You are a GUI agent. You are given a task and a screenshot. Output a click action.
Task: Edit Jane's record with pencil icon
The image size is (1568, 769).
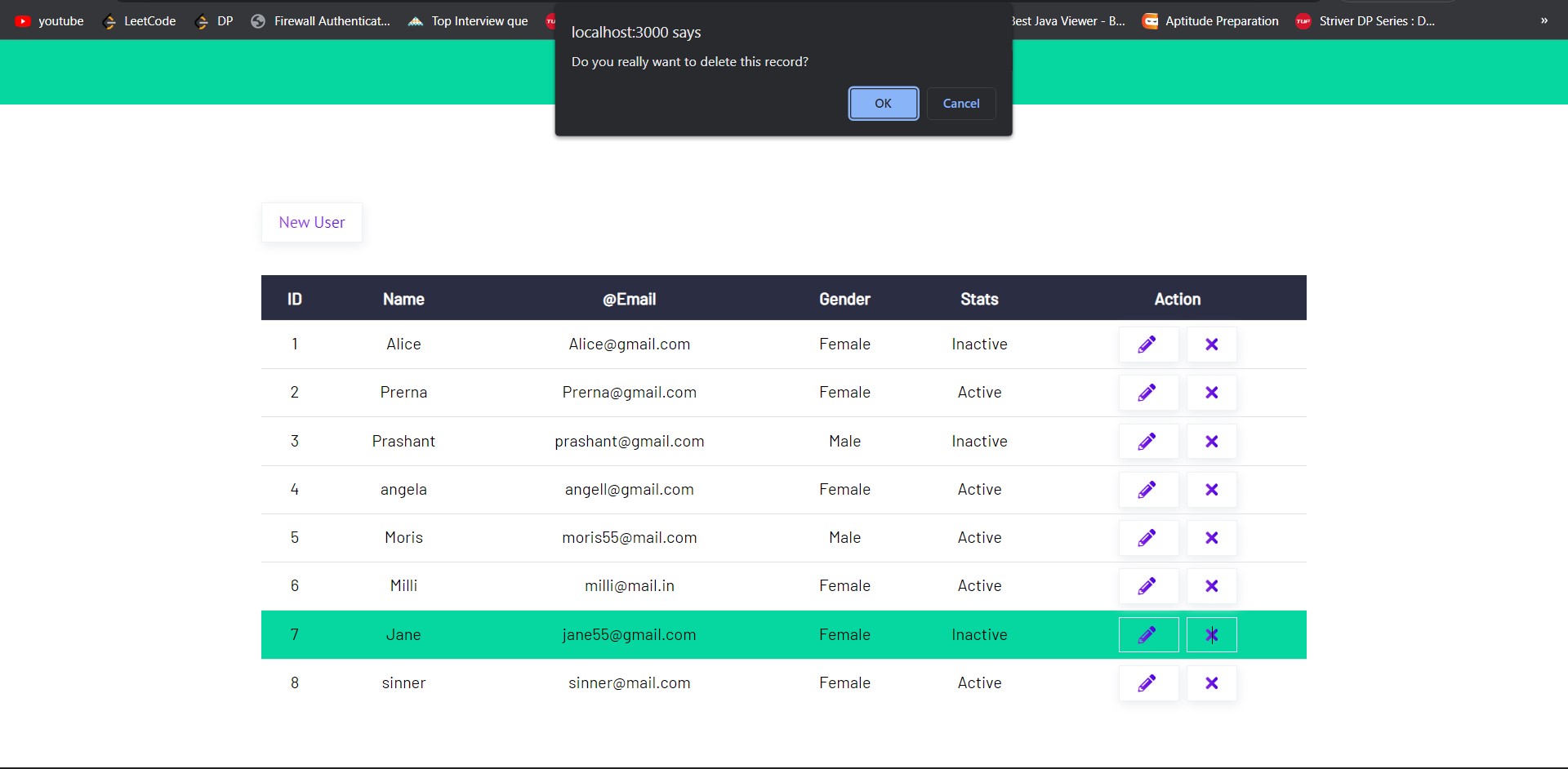coord(1148,635)
